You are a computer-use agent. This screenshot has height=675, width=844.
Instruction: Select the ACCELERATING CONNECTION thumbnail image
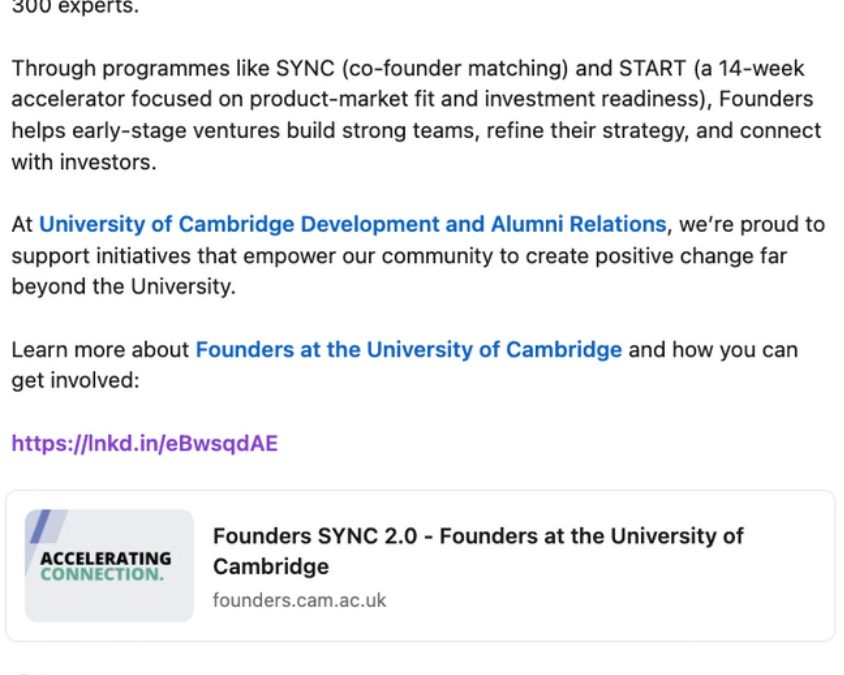click(x=109, y=562)
